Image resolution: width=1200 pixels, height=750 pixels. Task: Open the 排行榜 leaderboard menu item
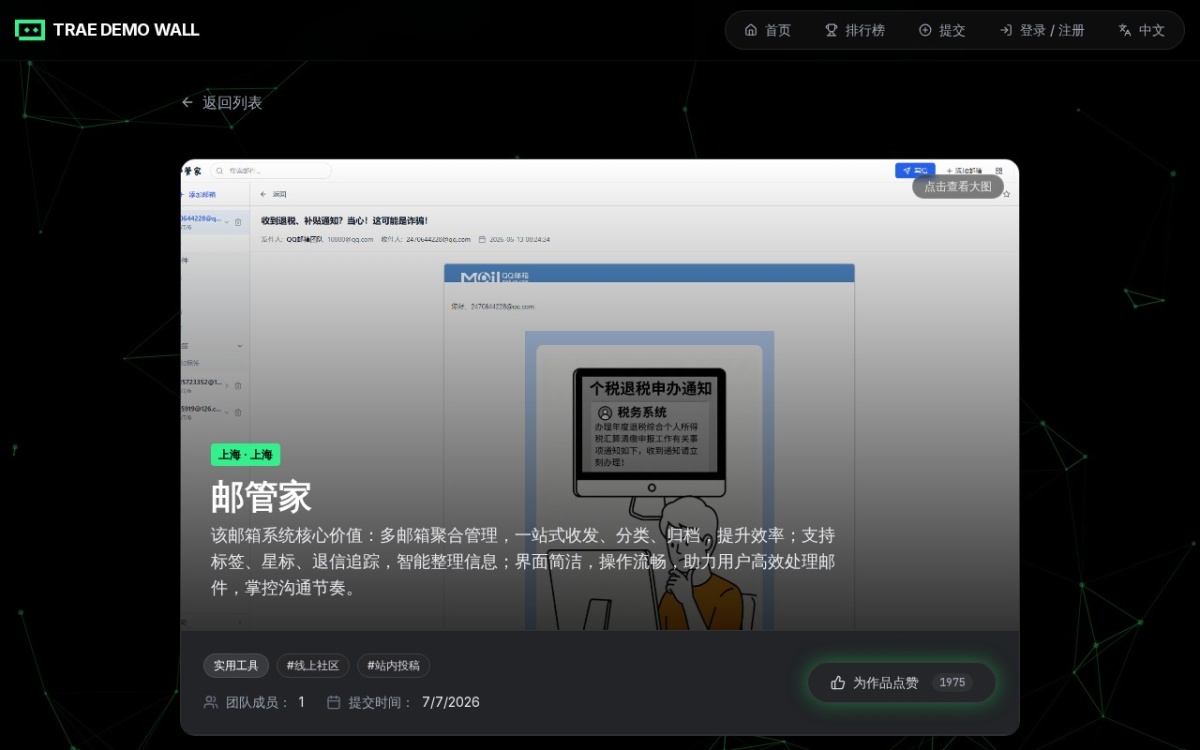pyautogui.click(x=855, y=30)
